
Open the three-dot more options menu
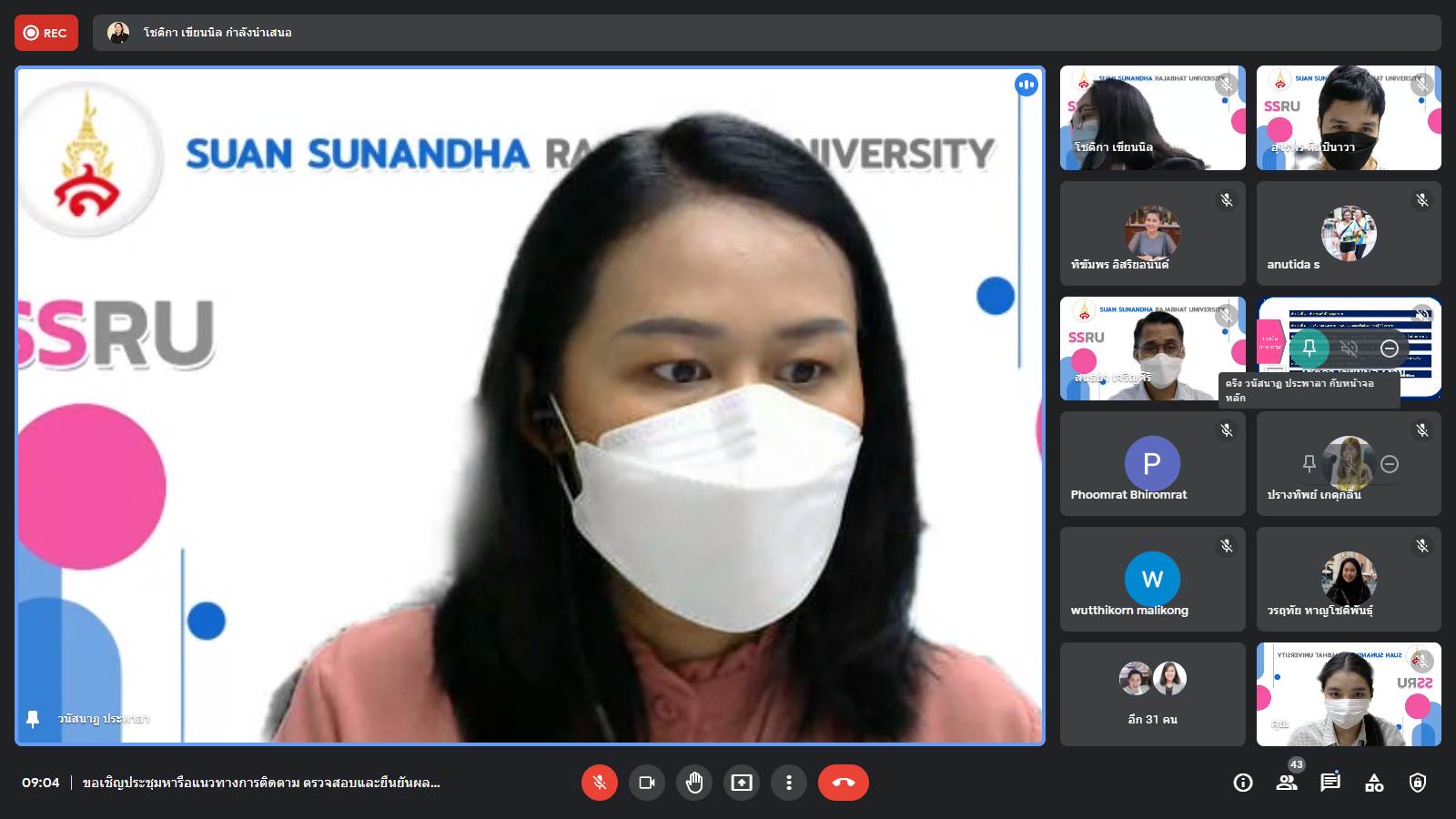coord(789,783)
